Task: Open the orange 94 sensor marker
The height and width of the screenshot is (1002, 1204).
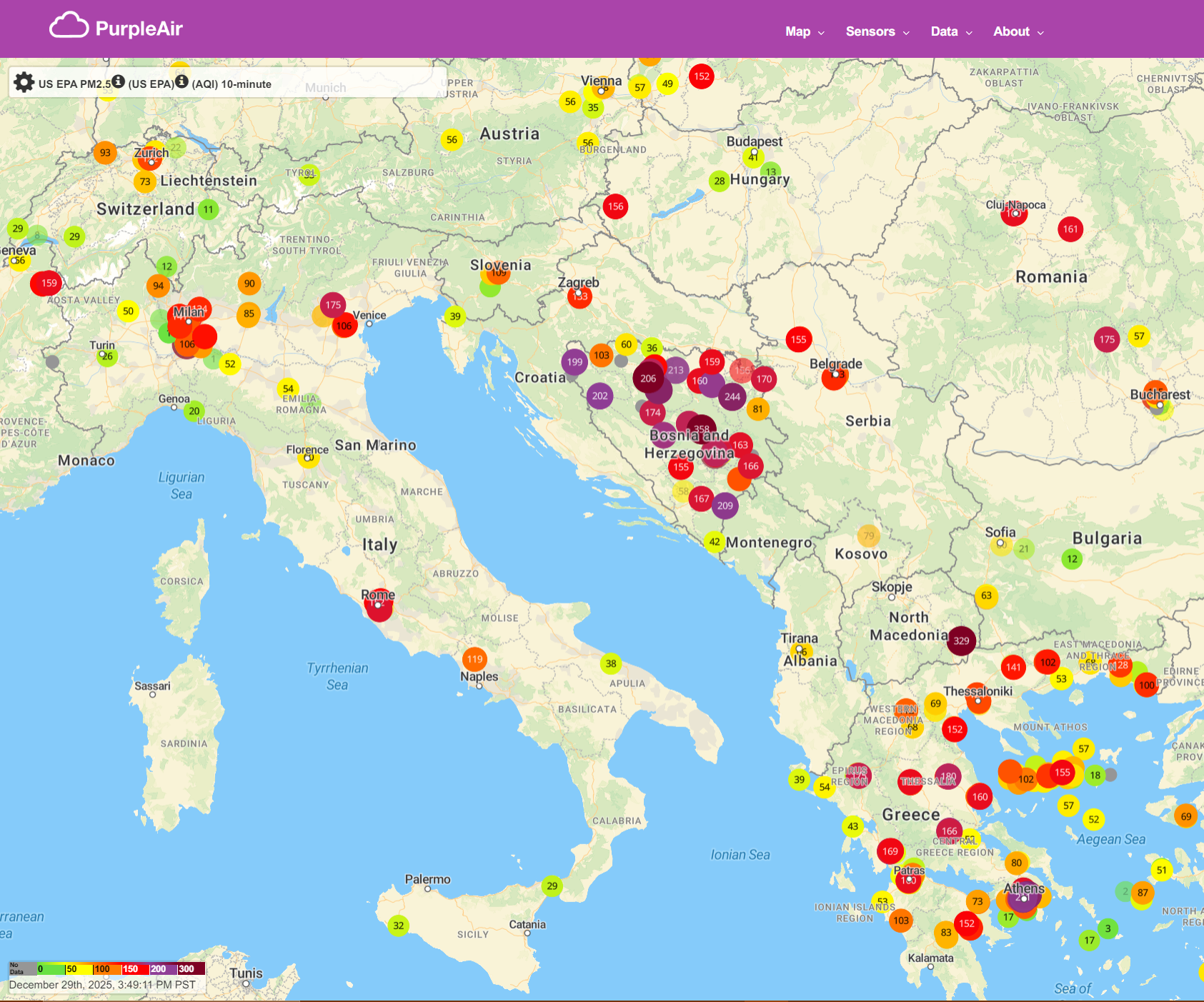Action: (x=158, y=286)
